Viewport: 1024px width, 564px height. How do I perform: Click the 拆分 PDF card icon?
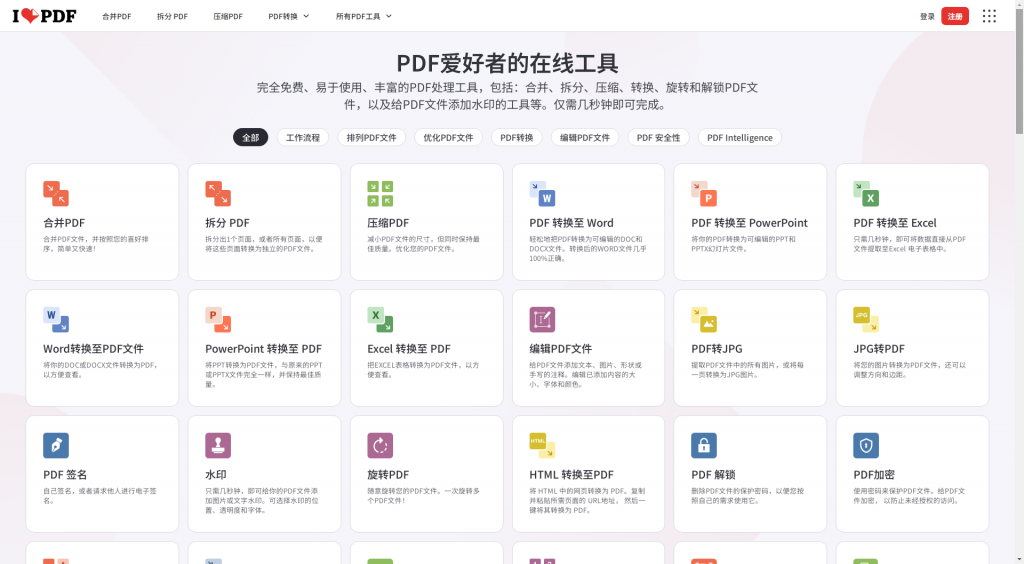pos(218,193)
